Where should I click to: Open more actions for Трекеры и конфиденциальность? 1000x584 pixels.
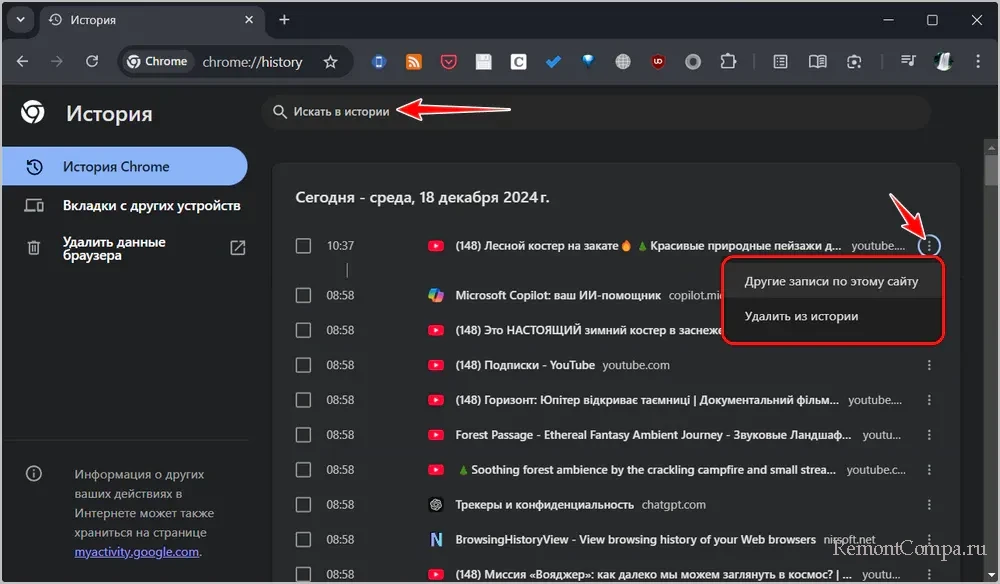click(x=929, y=504)
